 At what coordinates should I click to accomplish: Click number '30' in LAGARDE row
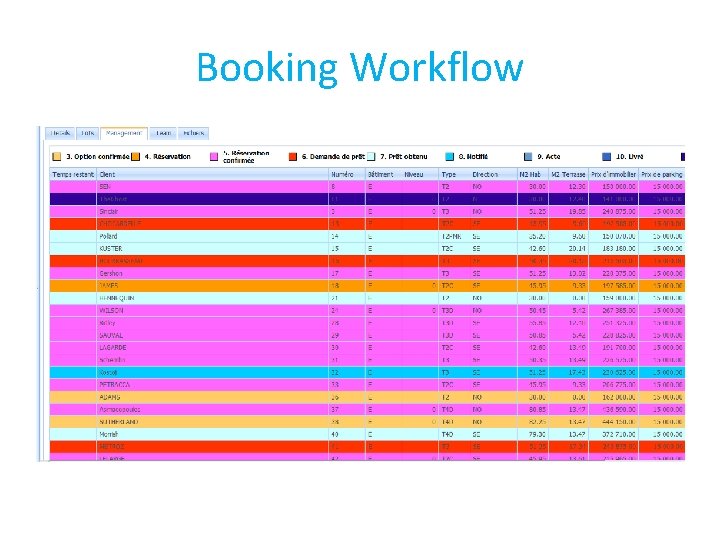[x=335, y=348]
